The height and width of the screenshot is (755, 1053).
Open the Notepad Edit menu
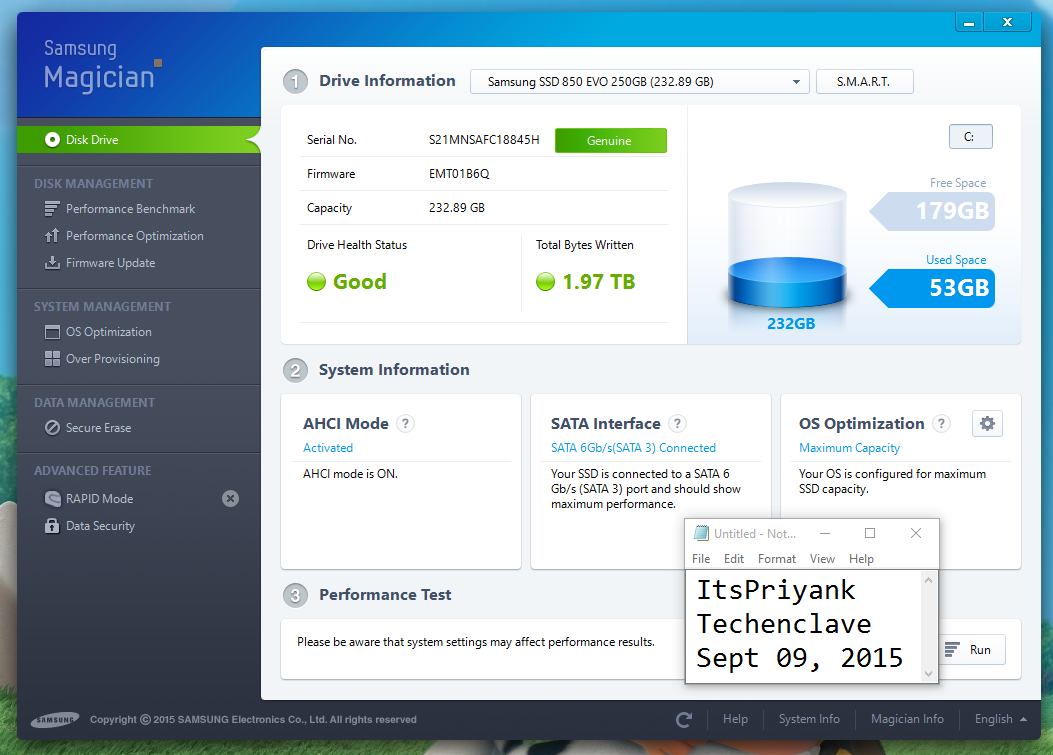pos(733,559)
